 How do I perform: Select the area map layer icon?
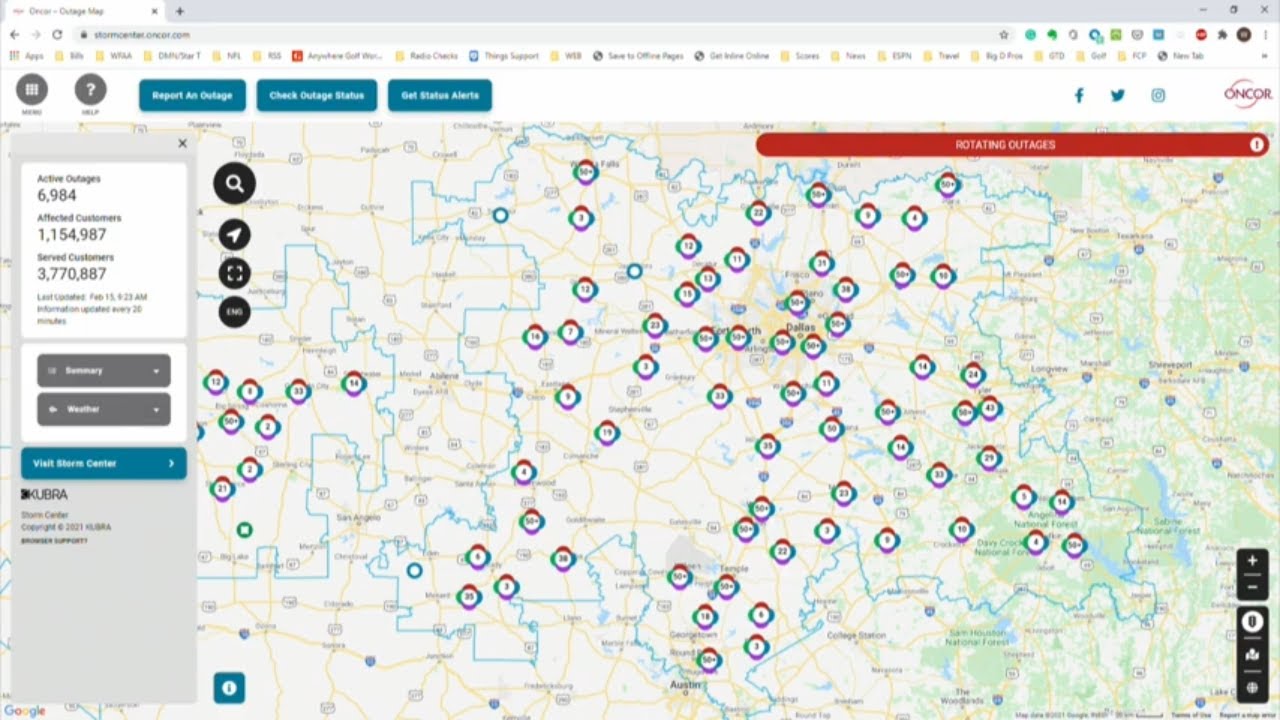(1252, 655)
